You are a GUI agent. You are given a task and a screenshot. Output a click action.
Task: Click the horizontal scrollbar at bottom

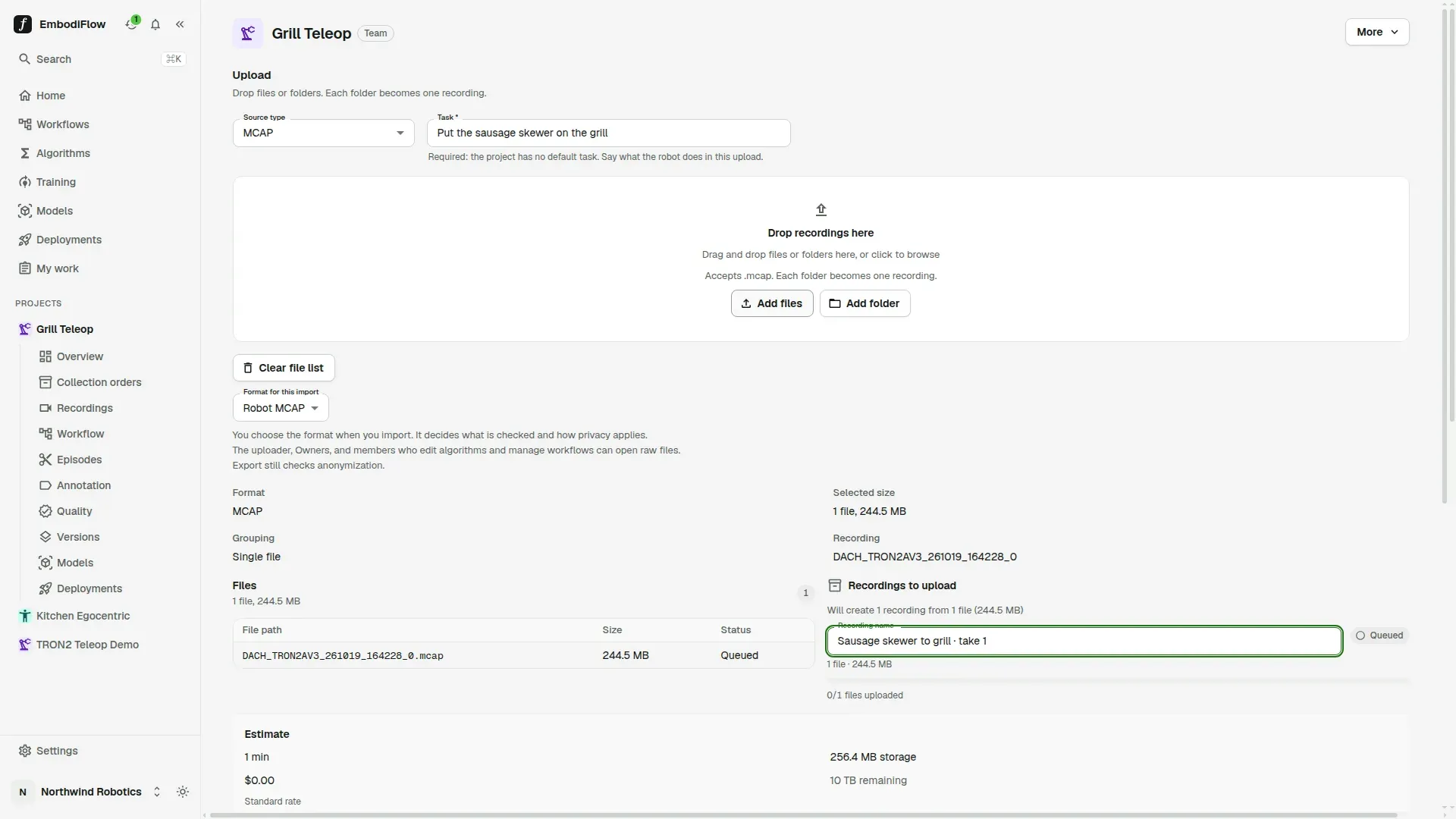pos(803,815)
